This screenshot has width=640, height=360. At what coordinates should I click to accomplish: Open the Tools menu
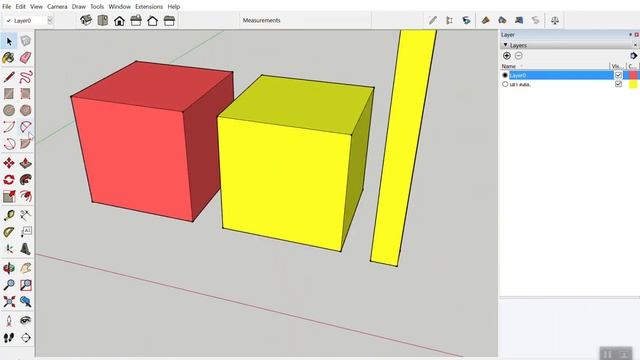click(x=97, y=7)
